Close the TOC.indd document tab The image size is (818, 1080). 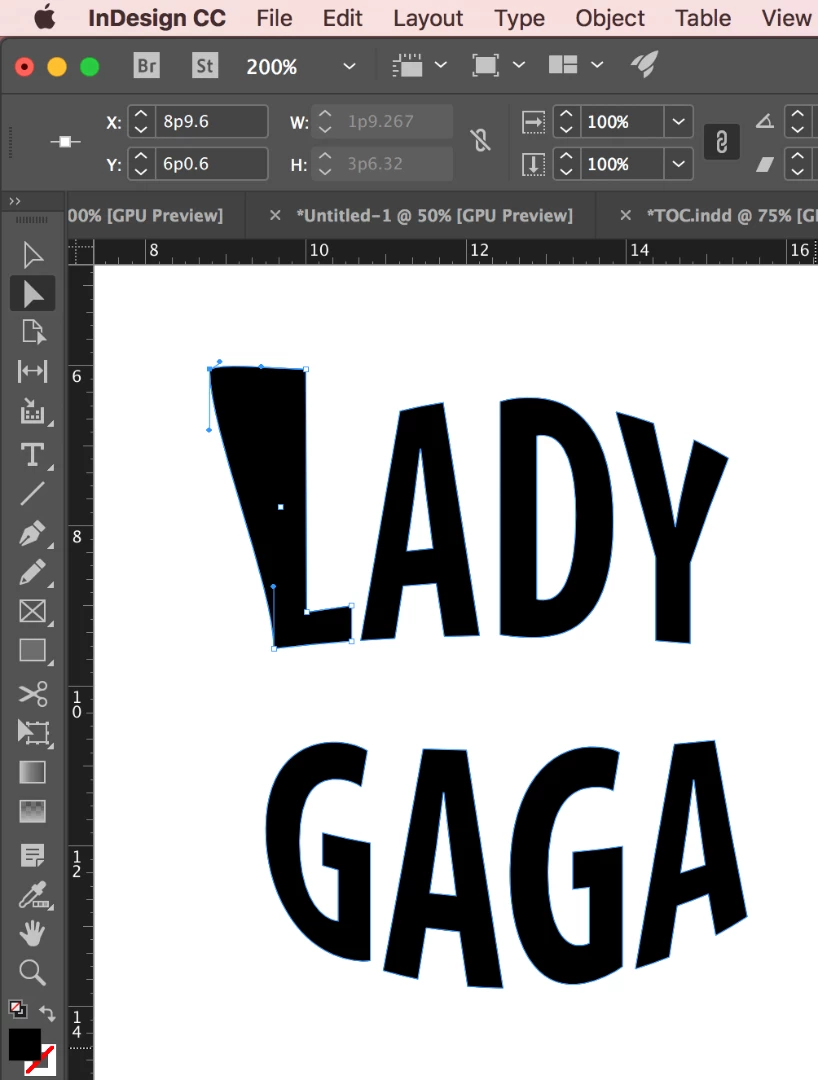[x=625, y=216]
